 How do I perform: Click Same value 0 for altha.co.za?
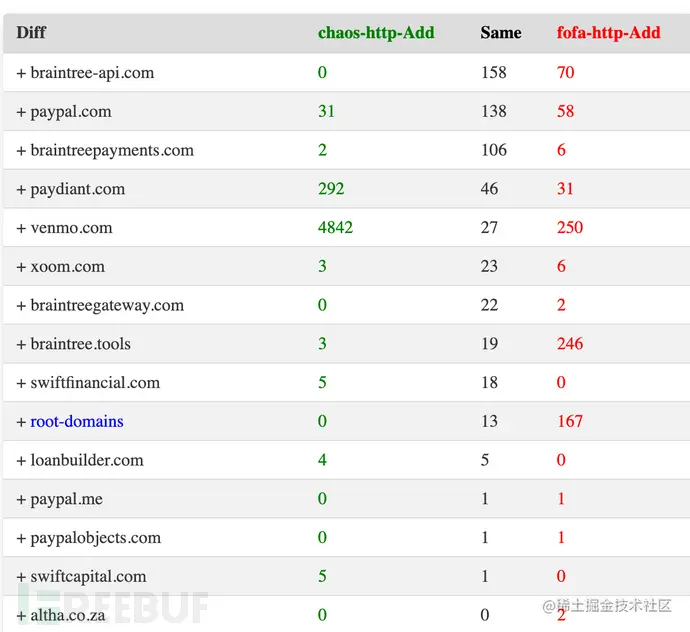(x=485, y=615)
